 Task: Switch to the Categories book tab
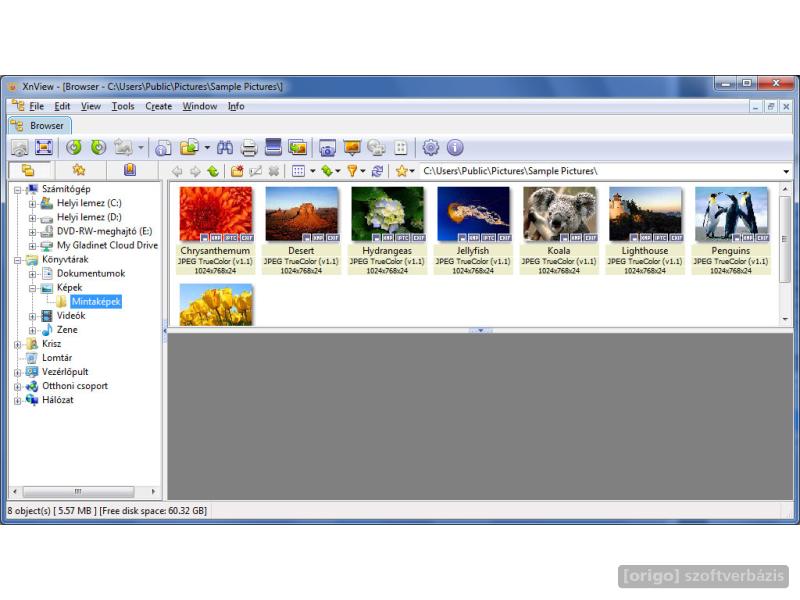tap(130, 170)
